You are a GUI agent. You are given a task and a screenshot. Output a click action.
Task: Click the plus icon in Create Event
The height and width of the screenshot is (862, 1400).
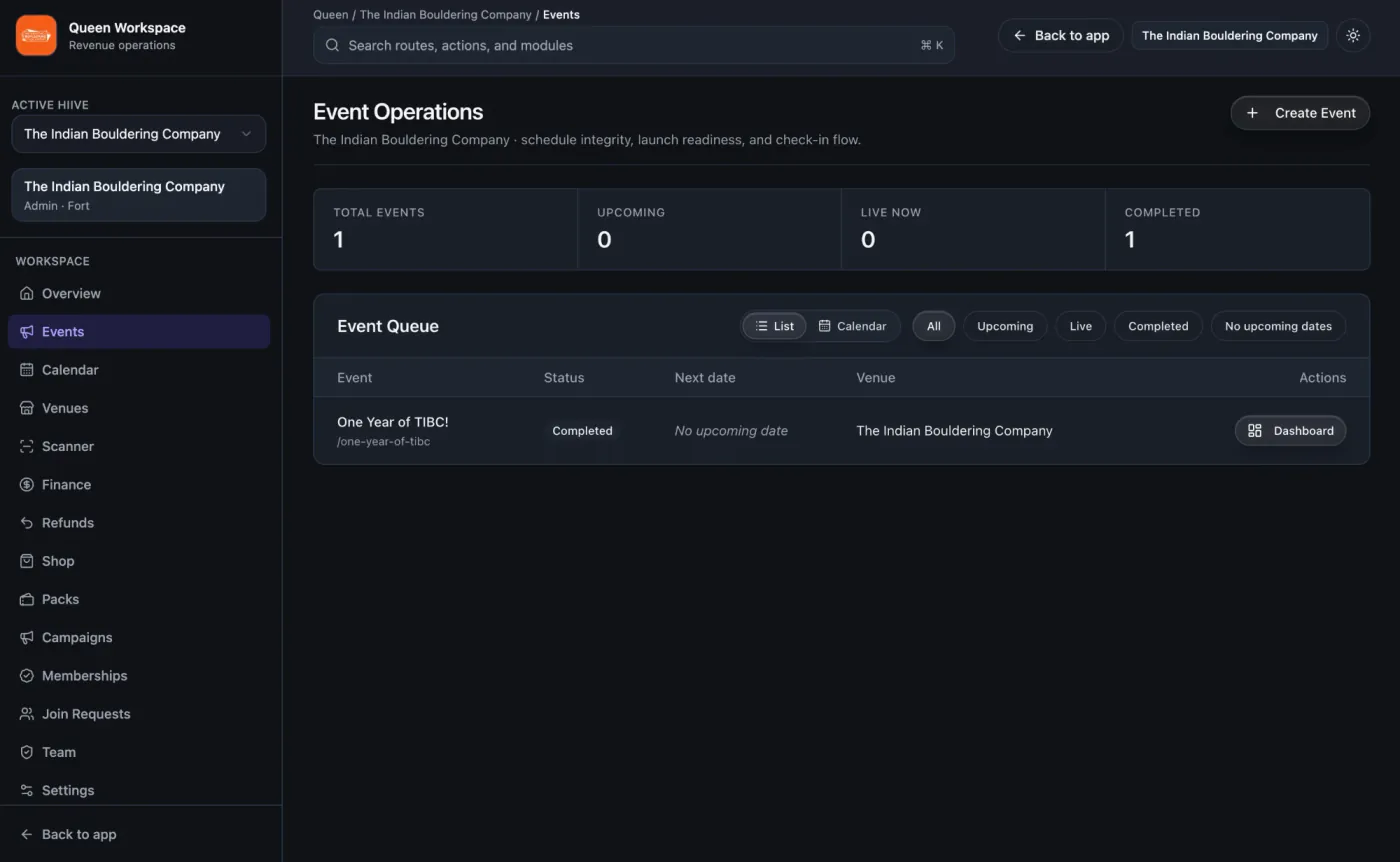pyautogui.click(x=1252, y=113)
